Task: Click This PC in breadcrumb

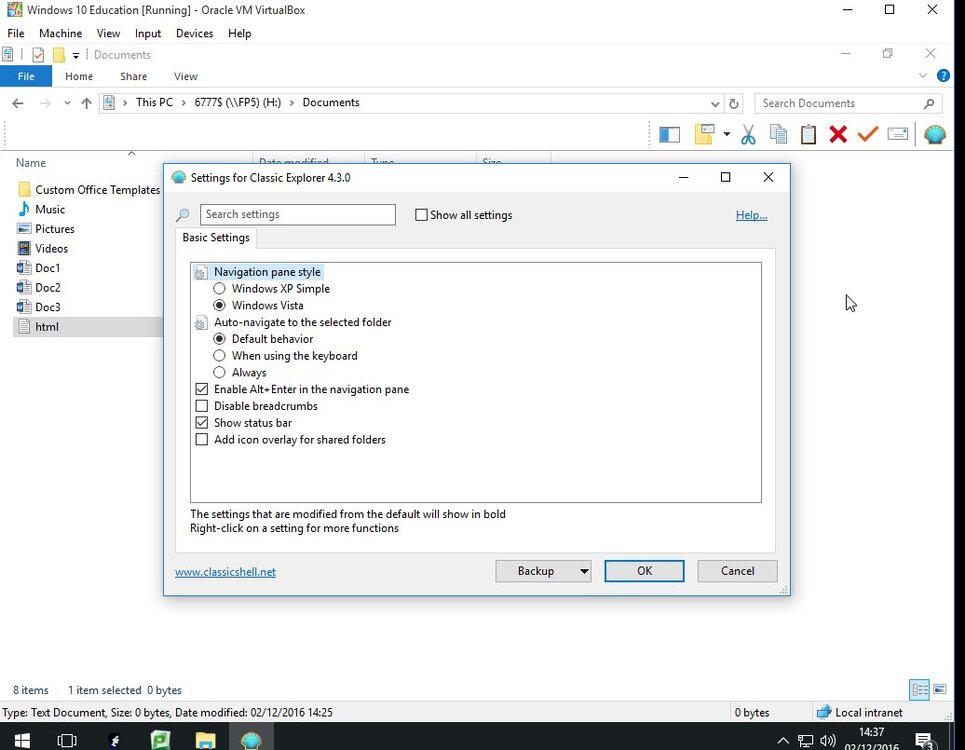Action: 154,102
